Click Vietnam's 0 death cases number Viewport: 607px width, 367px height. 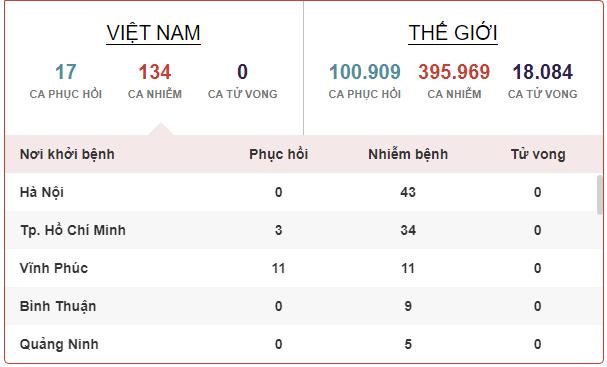point(242,72)
